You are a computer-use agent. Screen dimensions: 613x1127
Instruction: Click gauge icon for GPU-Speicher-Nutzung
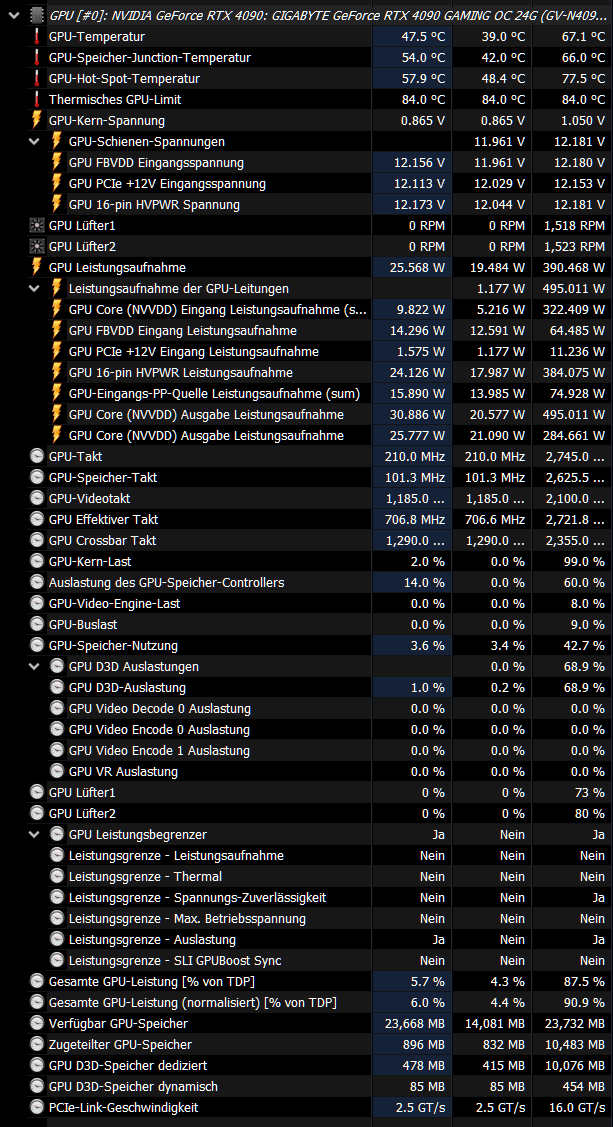37,645
